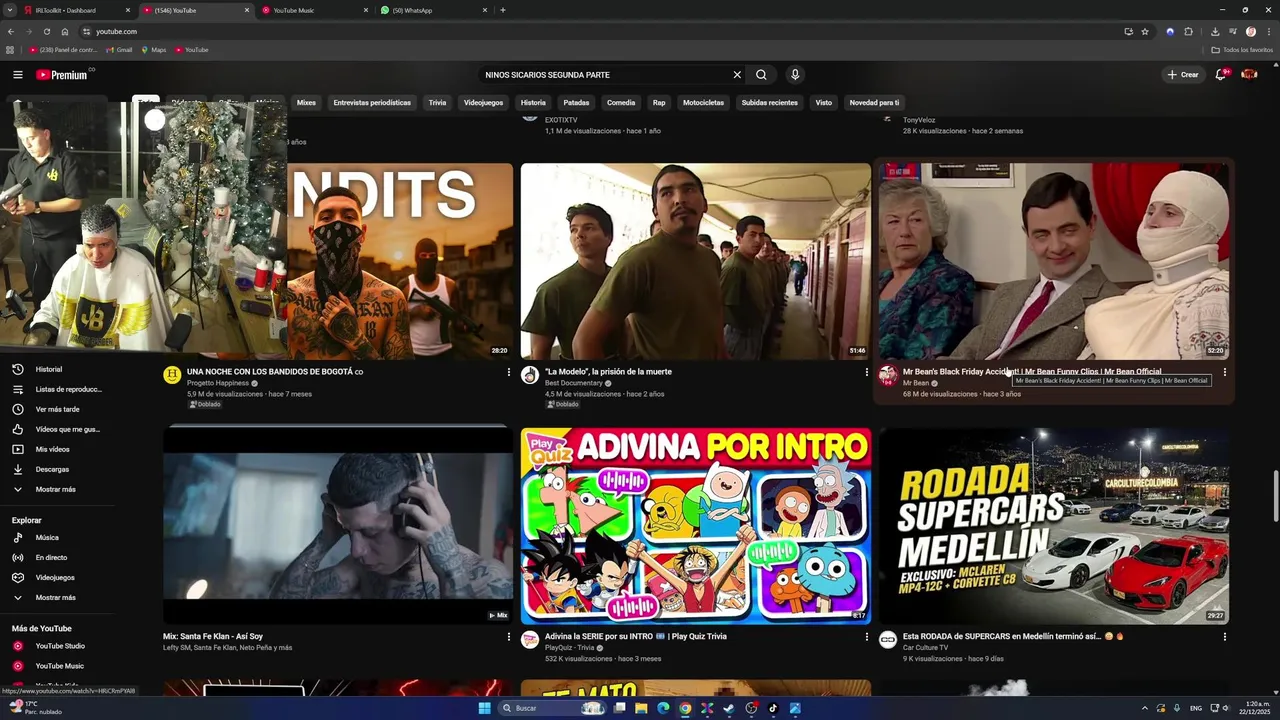Select the Mixes filter chip
This screenshot has width=1280, height=720.
(306, 102)
